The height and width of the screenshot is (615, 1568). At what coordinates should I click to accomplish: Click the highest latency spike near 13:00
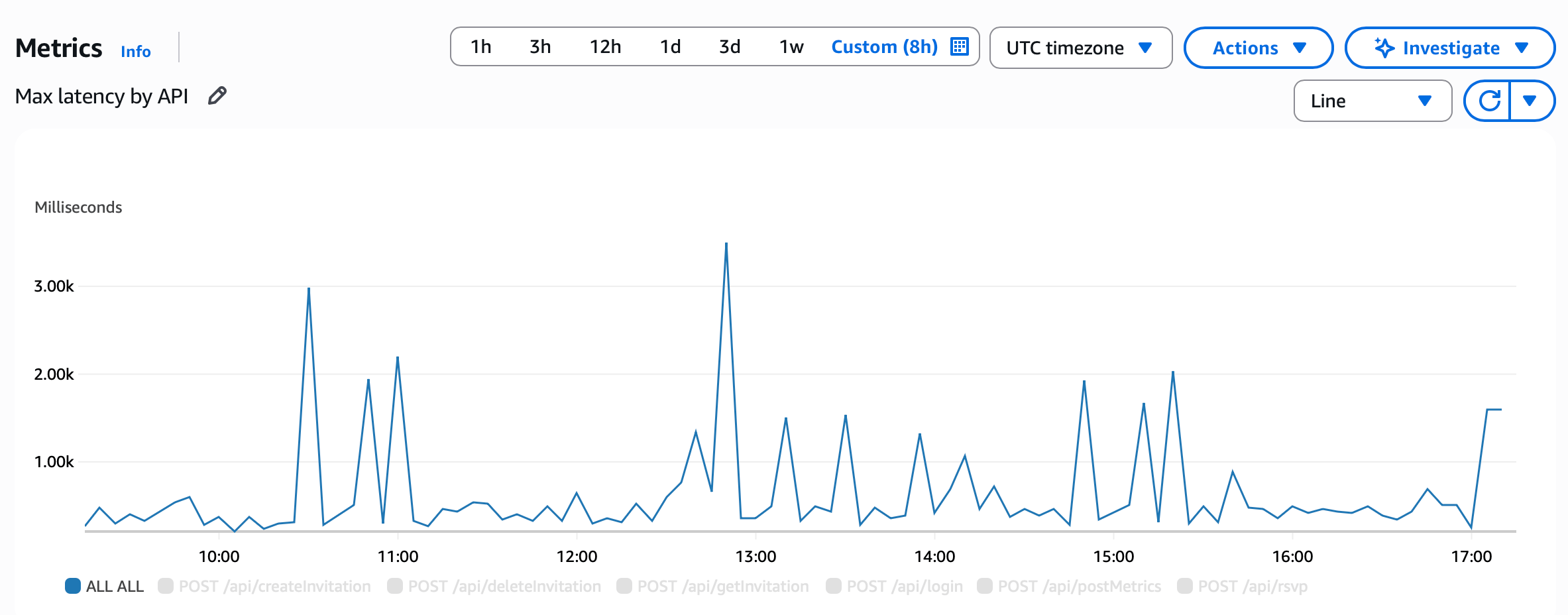pos(726,244)
